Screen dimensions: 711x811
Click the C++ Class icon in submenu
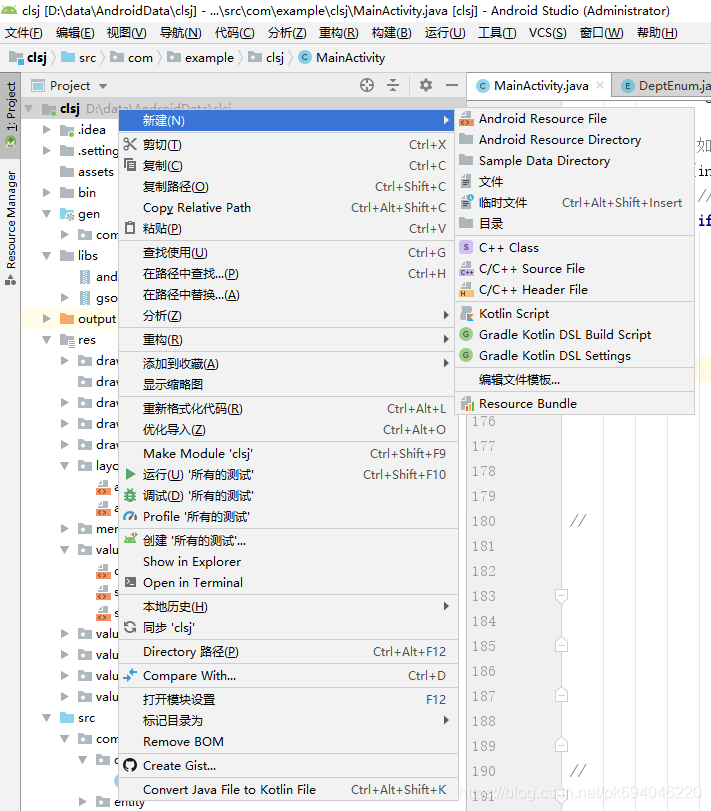[466, 247]
